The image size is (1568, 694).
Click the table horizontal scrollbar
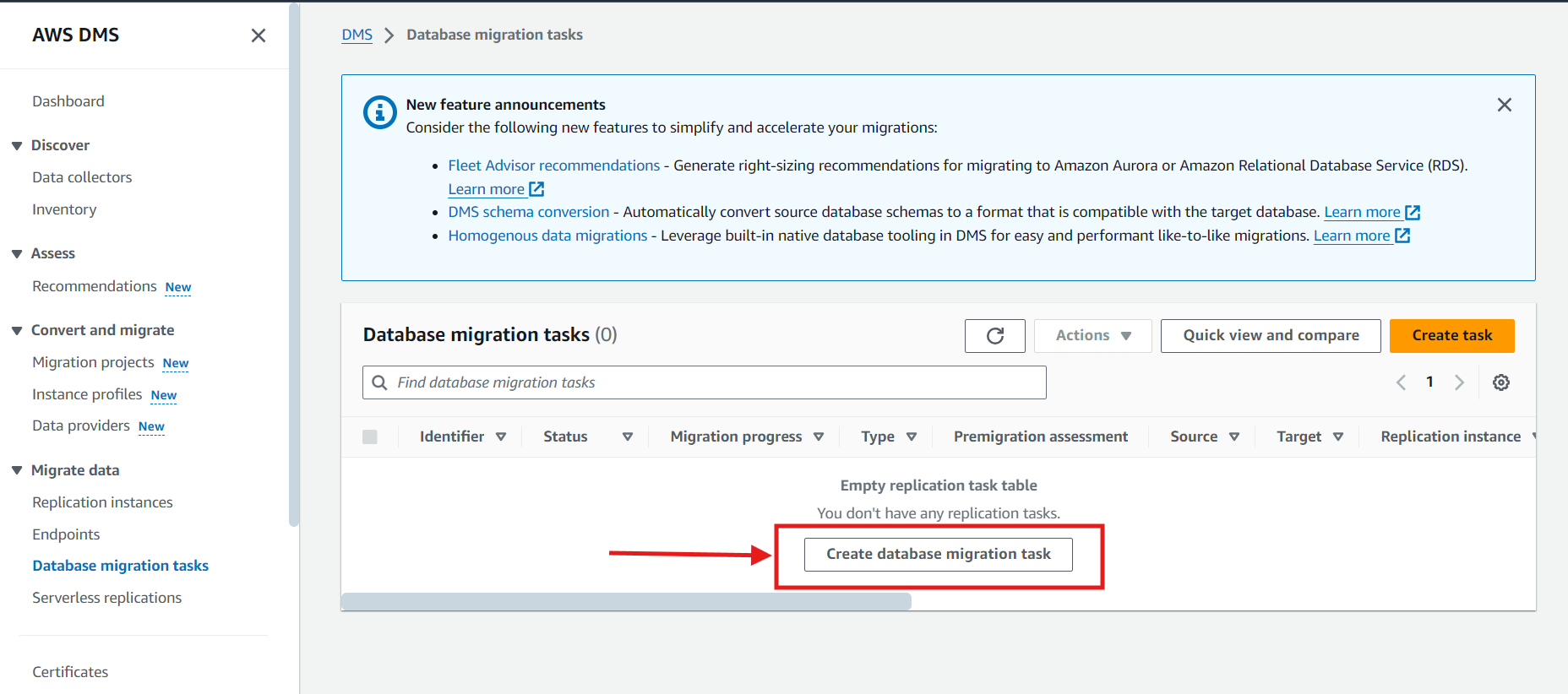tap(626, 601)
